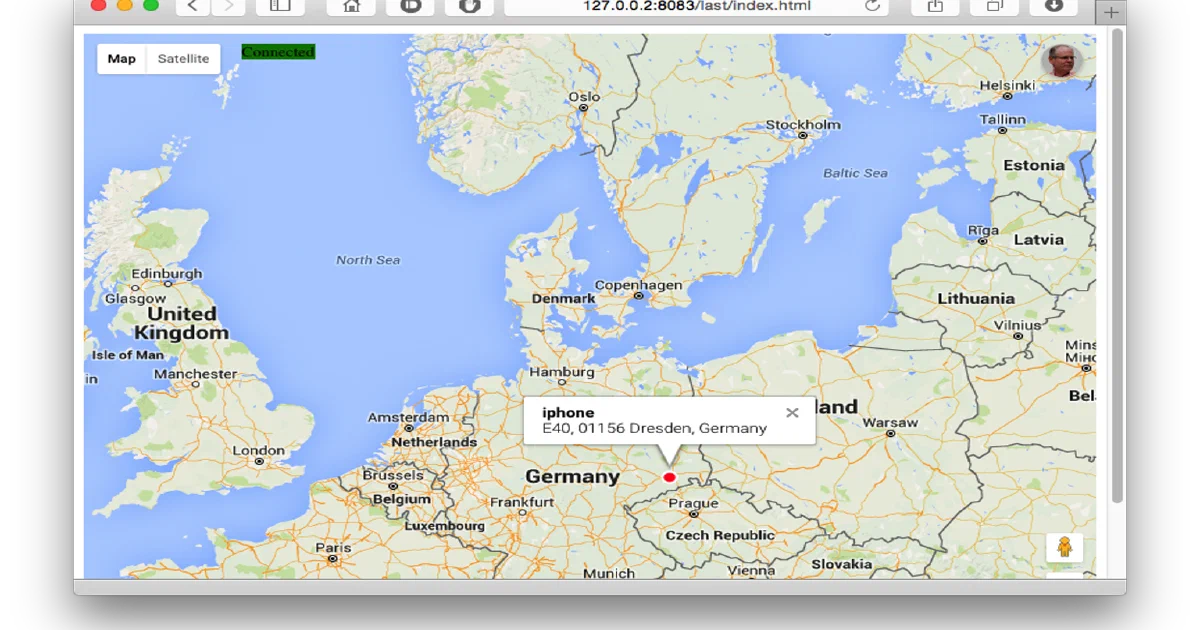Close the iphone info window
Screen dimensions: 1200x630
click(792, 412)
